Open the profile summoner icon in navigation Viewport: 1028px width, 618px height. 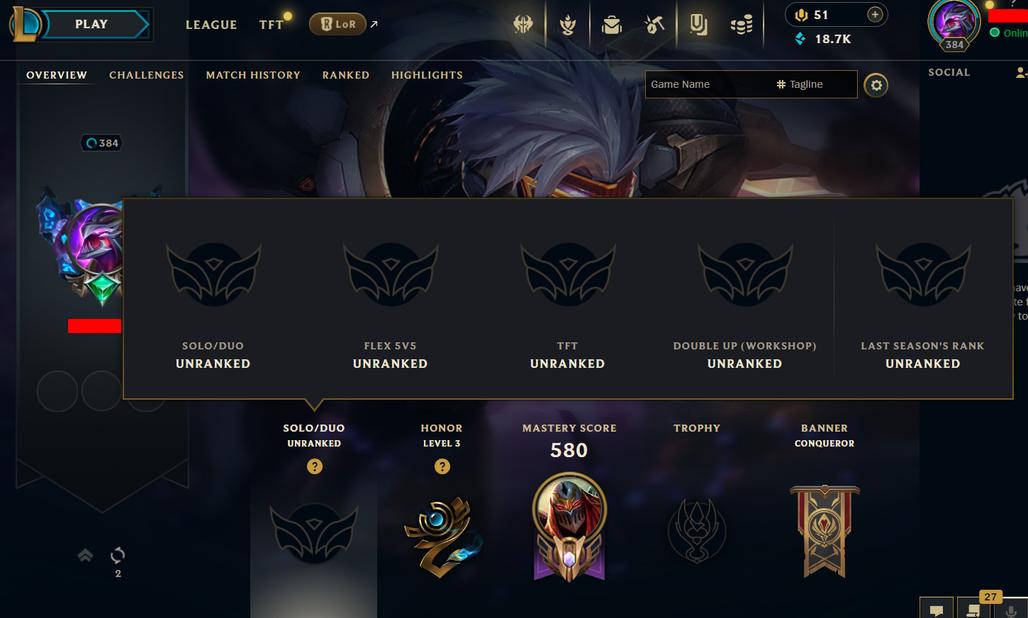pos(954,24)
